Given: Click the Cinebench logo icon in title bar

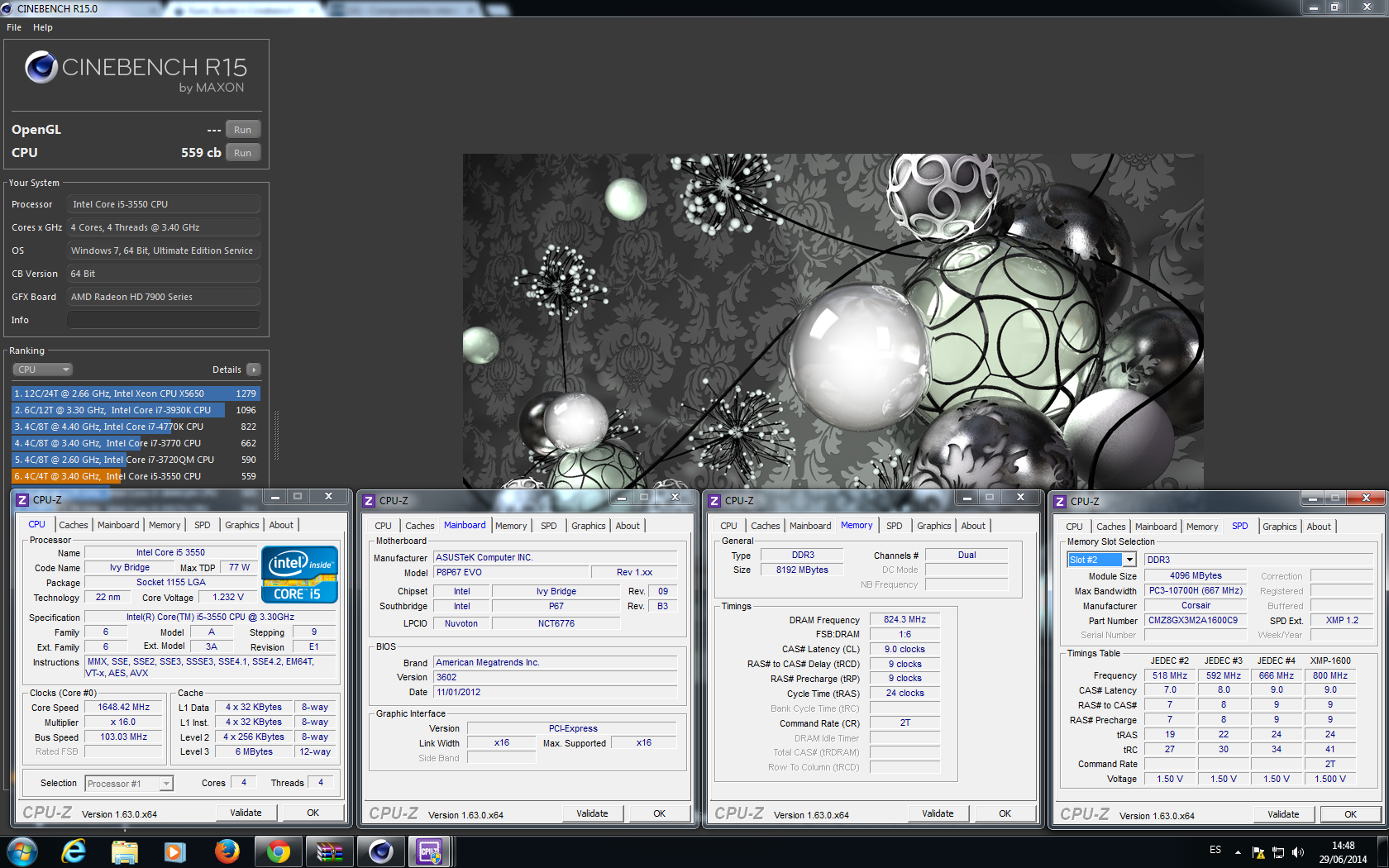Looking at the screenshot, I should click(x=7, y=8).
